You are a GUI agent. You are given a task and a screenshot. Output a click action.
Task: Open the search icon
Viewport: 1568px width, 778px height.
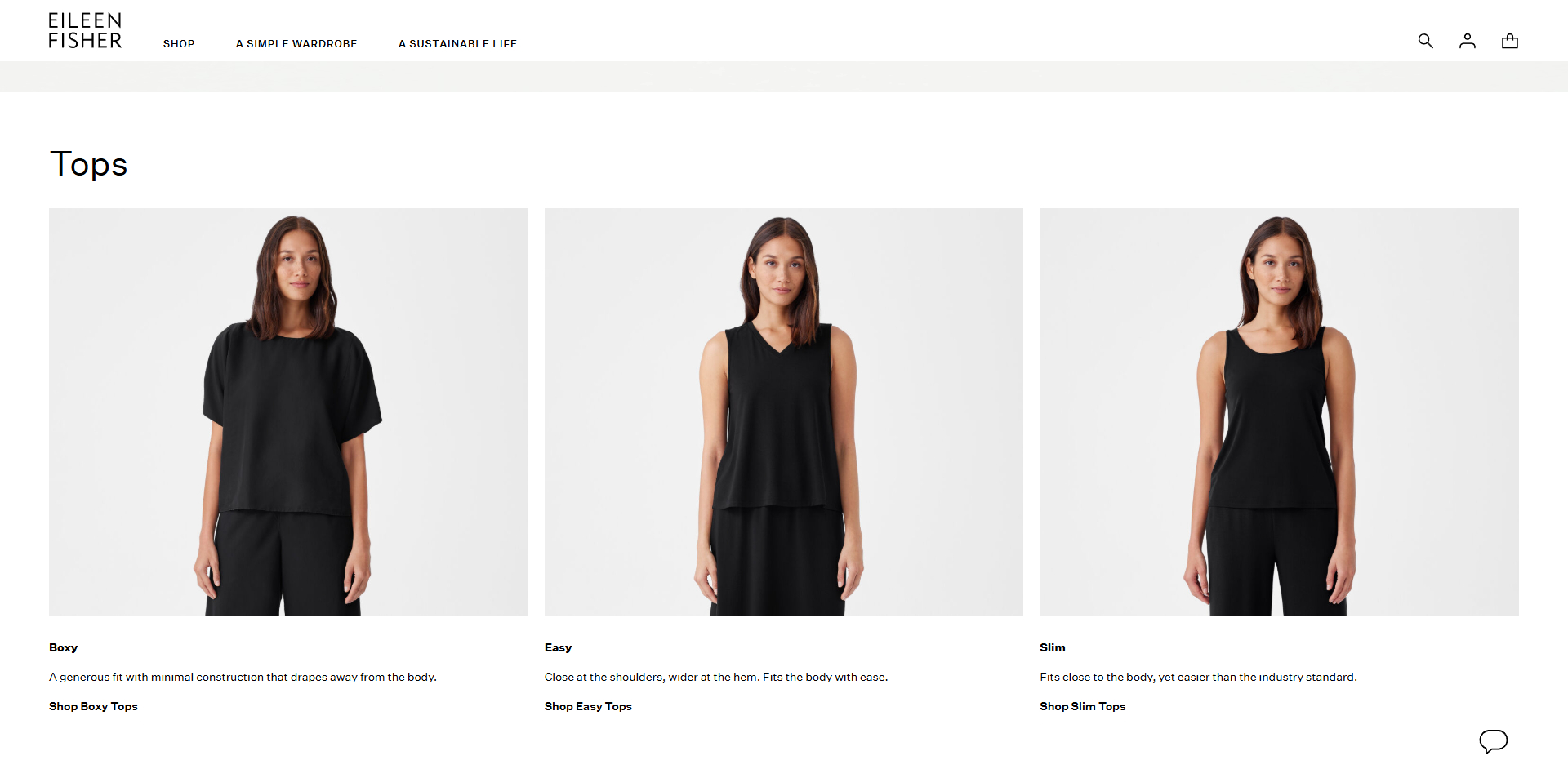[x=1426, y=41]
